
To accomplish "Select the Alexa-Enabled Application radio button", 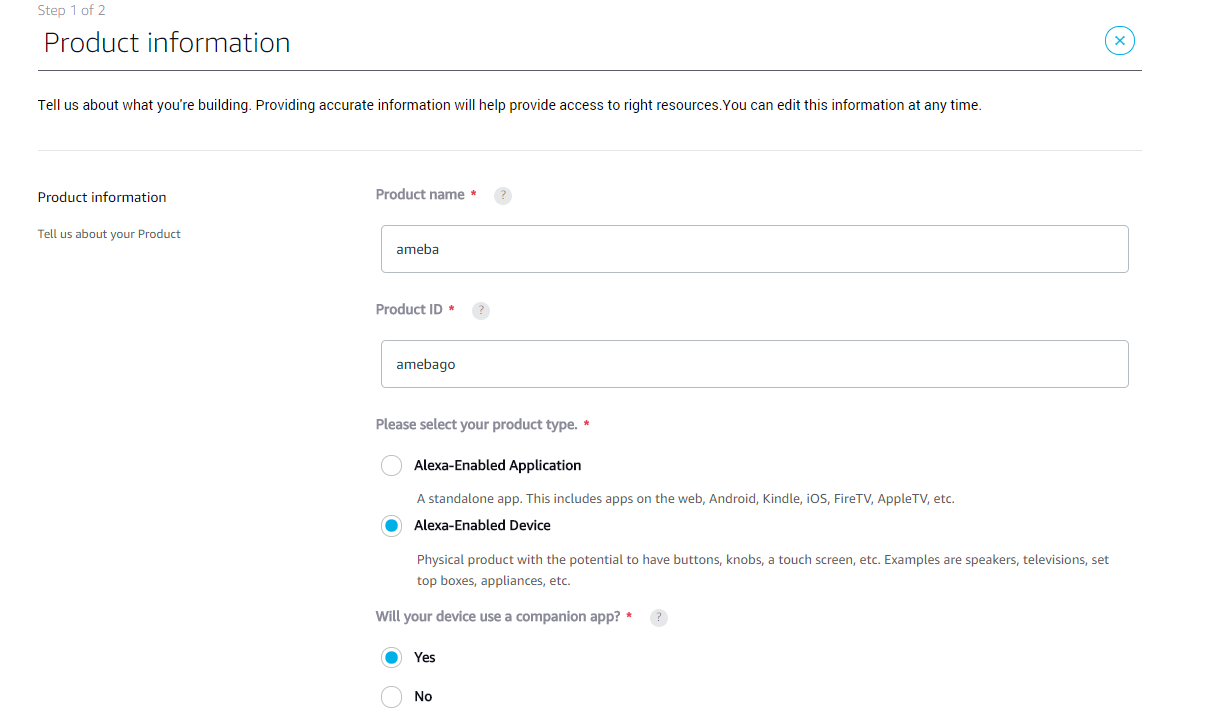I will 391,466.
